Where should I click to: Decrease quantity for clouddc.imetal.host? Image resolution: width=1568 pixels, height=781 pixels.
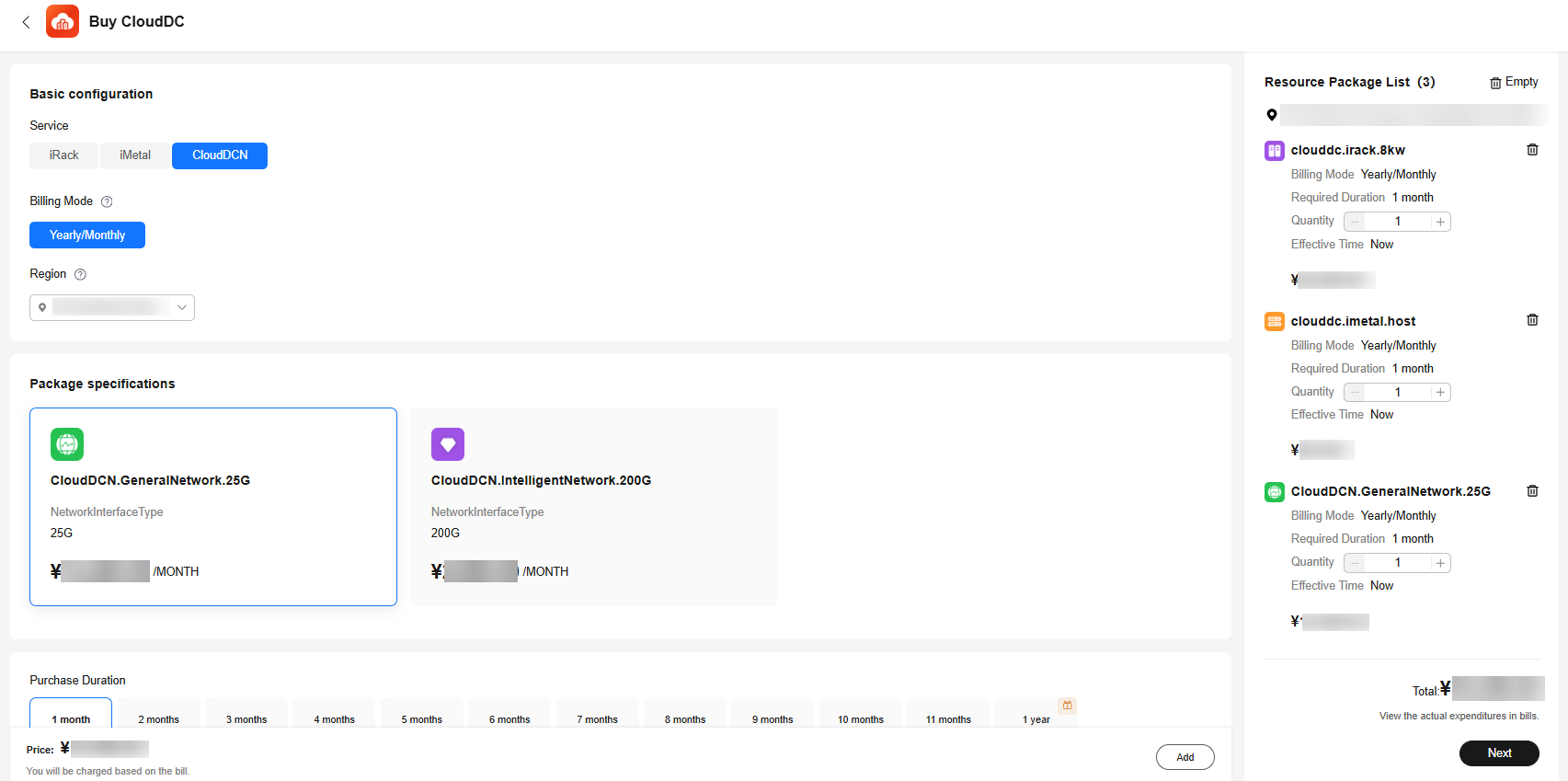[1355, 393]
